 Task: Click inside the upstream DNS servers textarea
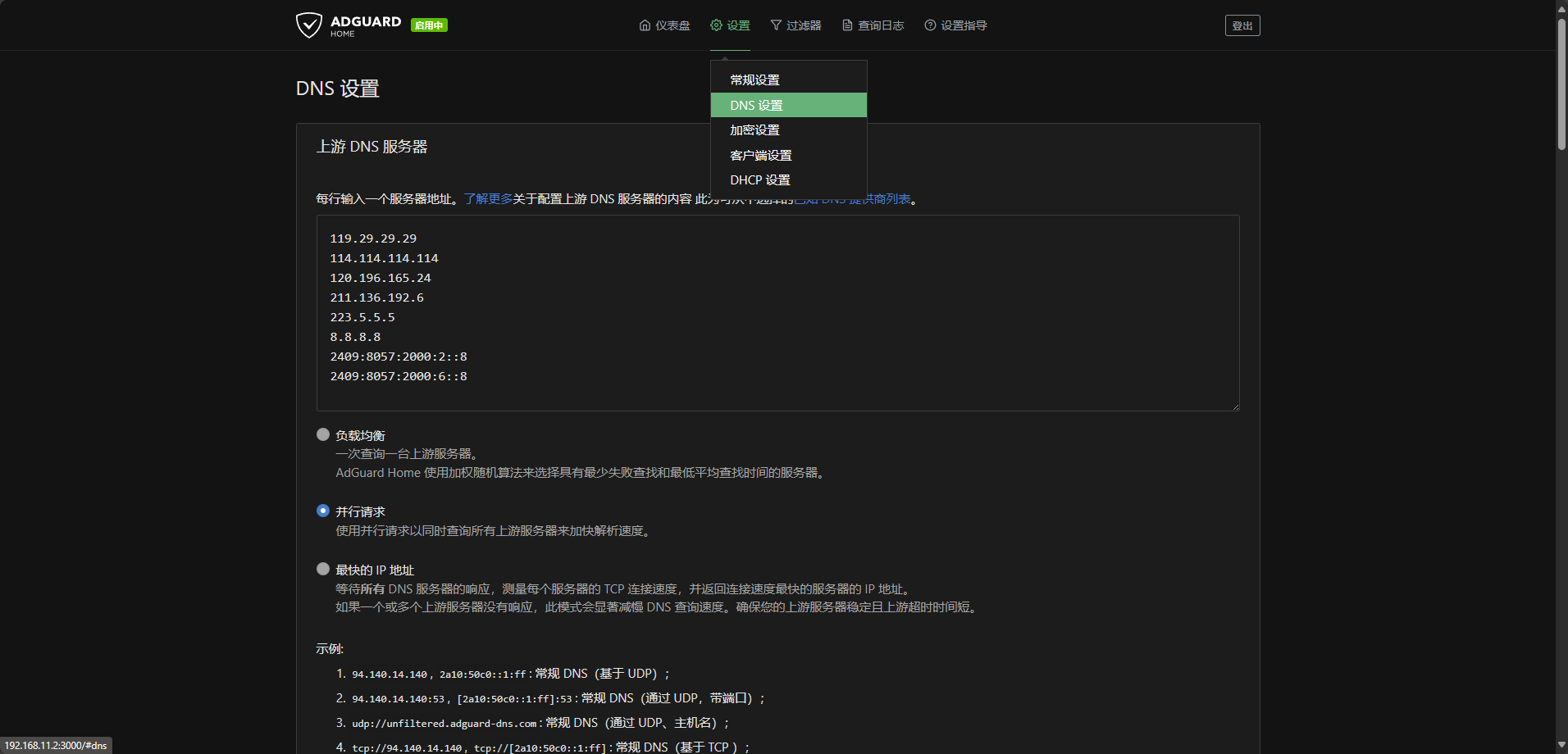point(777,312)
